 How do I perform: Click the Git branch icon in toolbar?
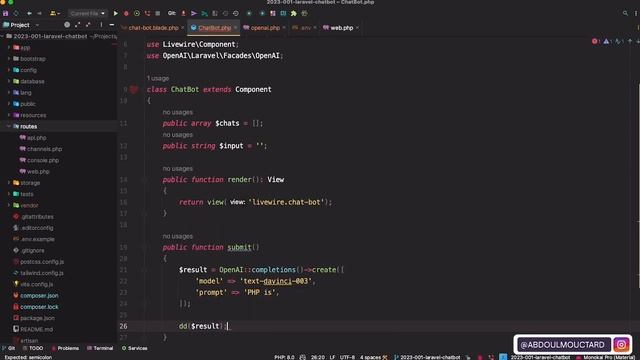point(204,13)
